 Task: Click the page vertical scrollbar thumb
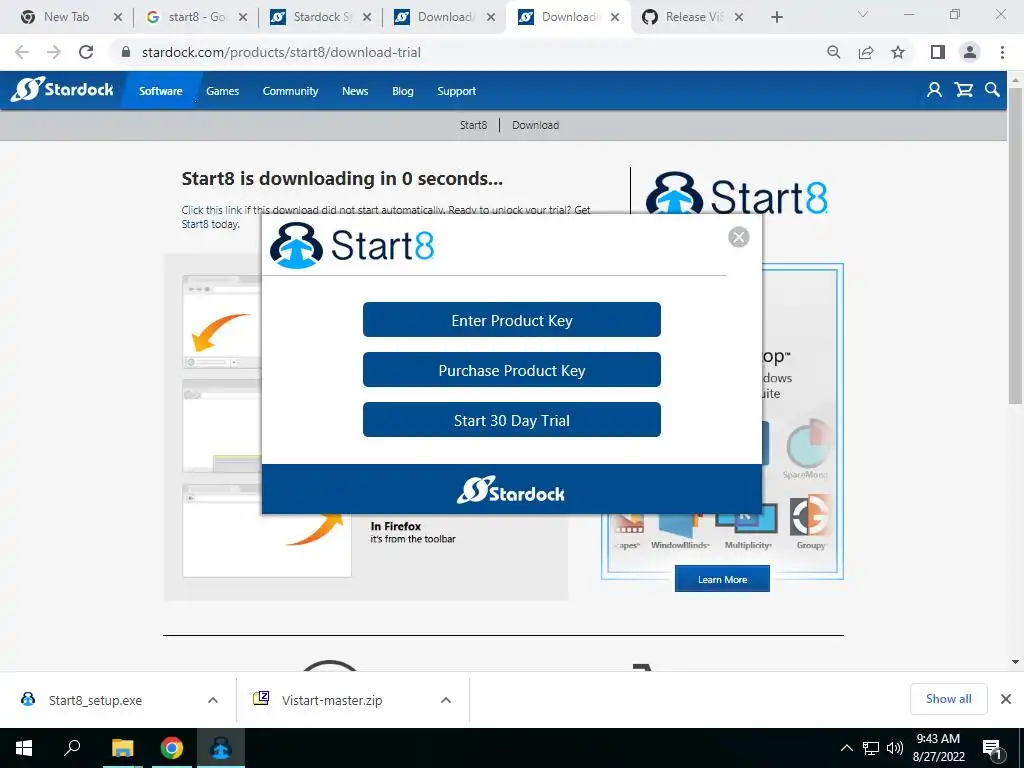1015,245
